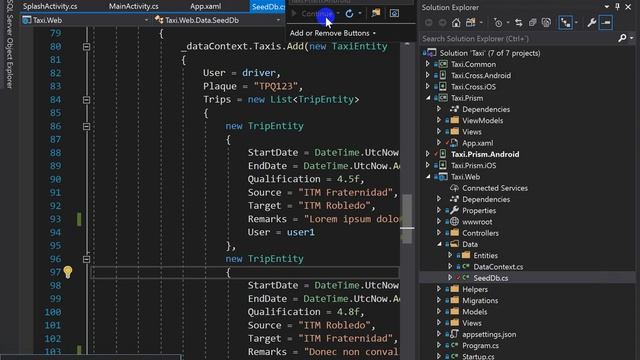Viewport: 640px width, 360px height.
Task: Select the Models folder
Action: click(474, 312)
